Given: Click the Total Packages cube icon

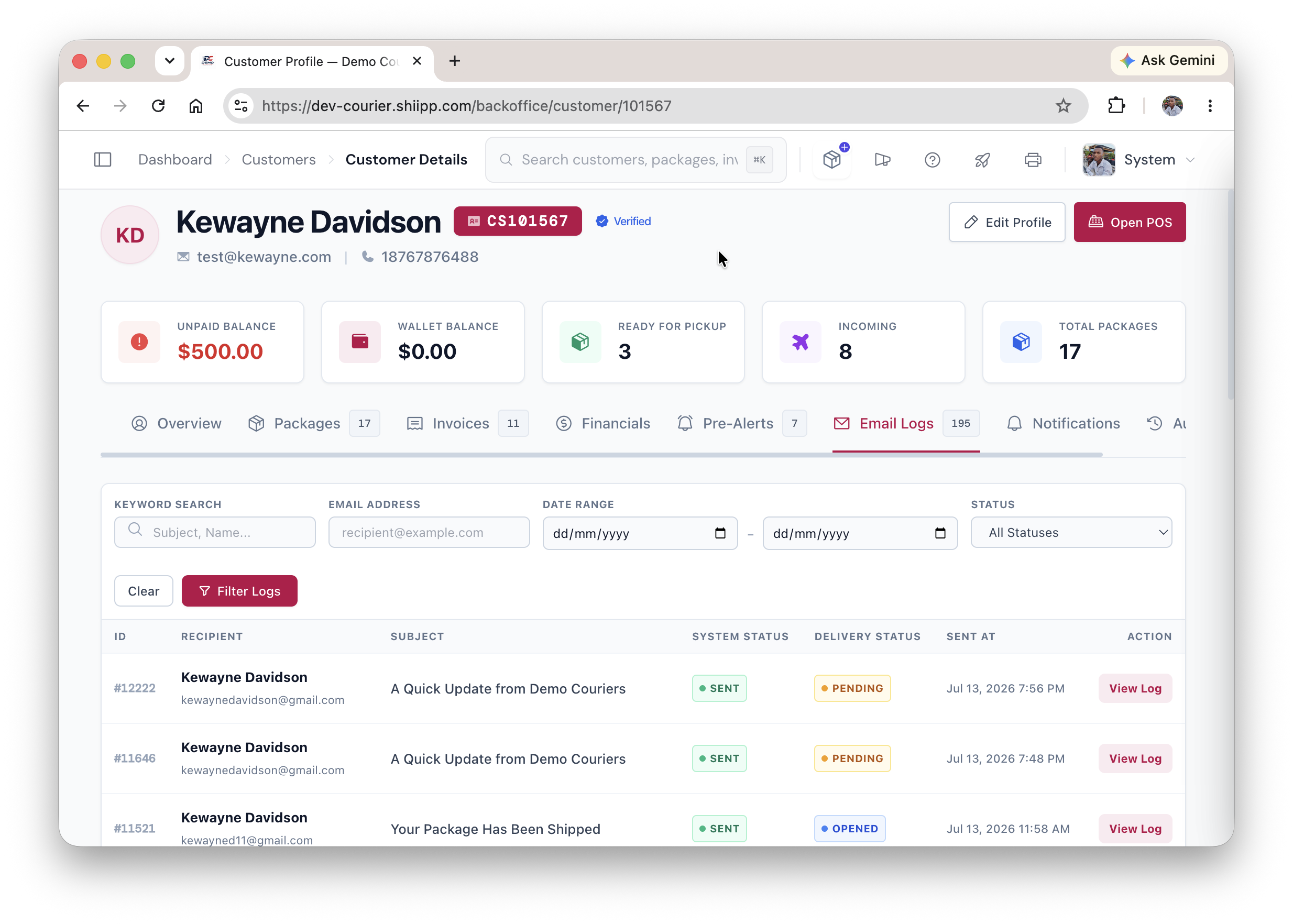Looking at the screenshot, I should click(1022, 342).
